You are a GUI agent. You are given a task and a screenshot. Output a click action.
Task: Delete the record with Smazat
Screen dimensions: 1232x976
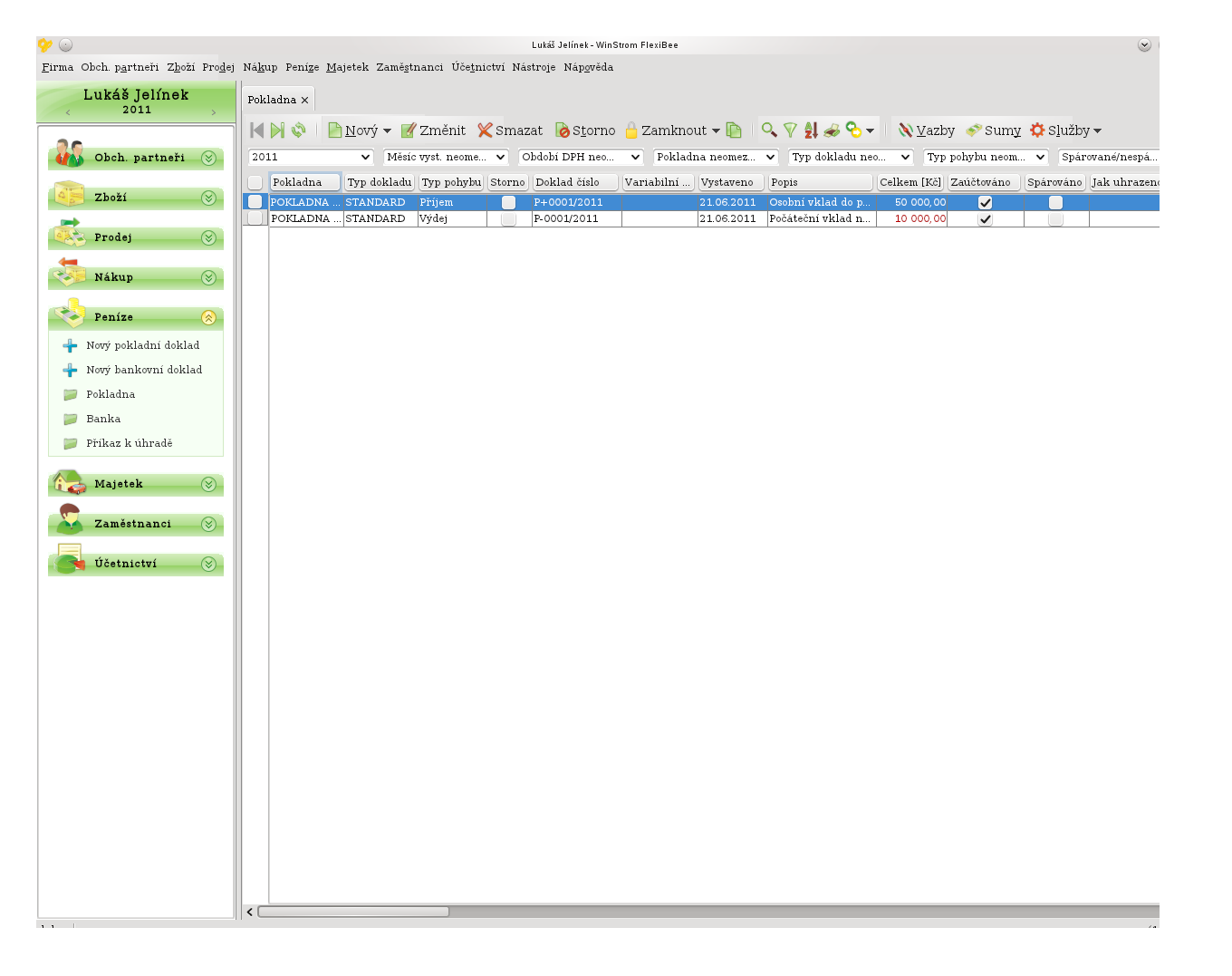(510, 130)
